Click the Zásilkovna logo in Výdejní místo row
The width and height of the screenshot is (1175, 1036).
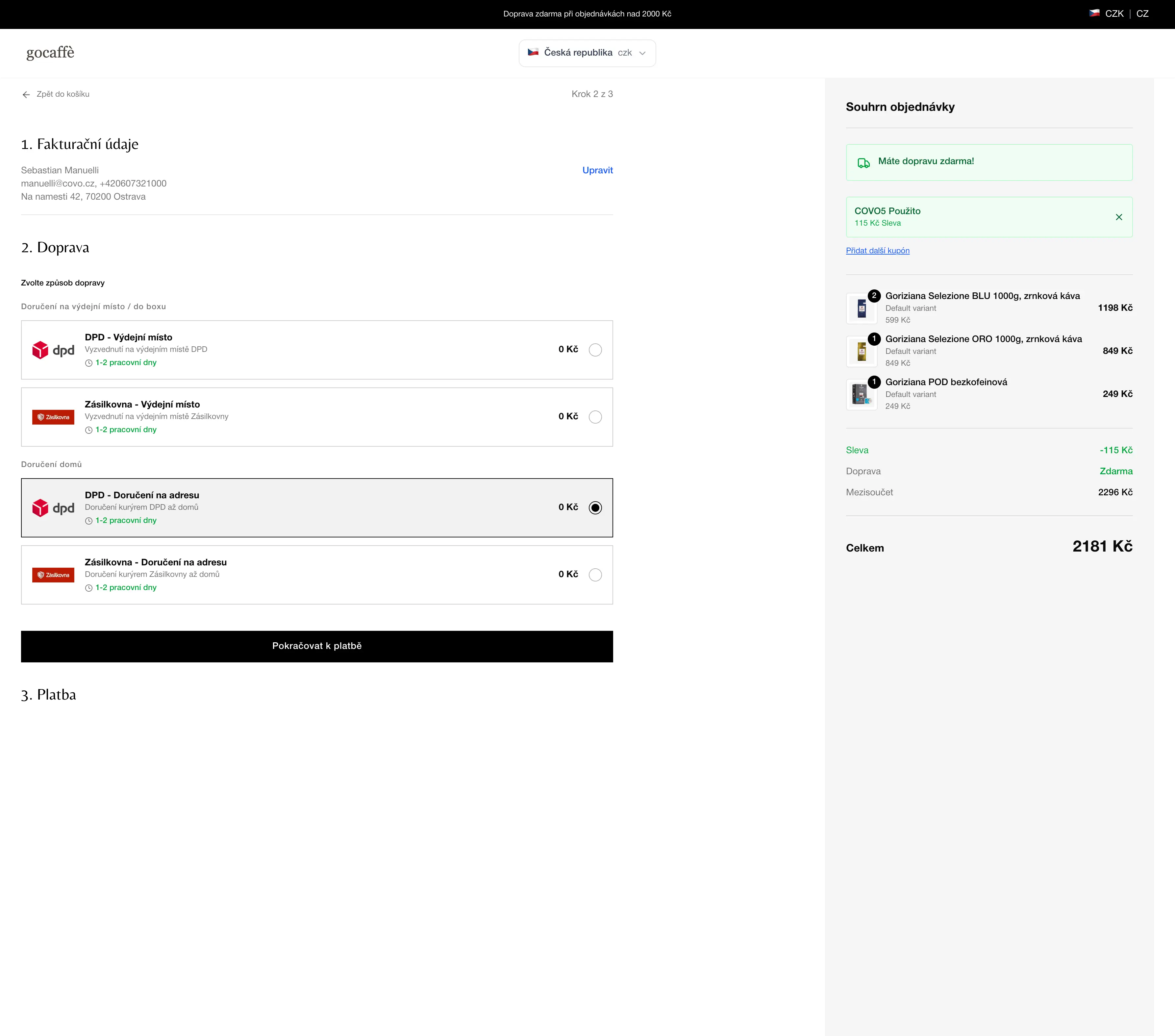click(x=54, y=417)
